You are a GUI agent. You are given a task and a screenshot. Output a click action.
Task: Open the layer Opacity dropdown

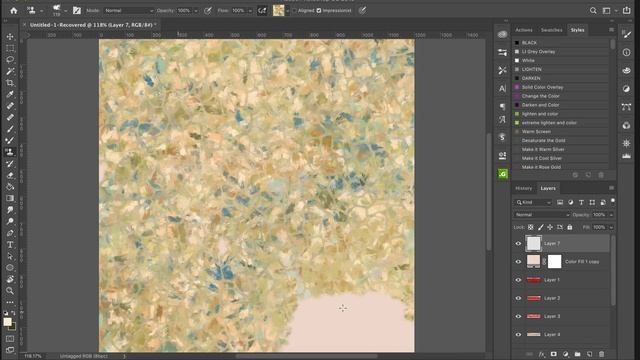(x=611, y=215)
